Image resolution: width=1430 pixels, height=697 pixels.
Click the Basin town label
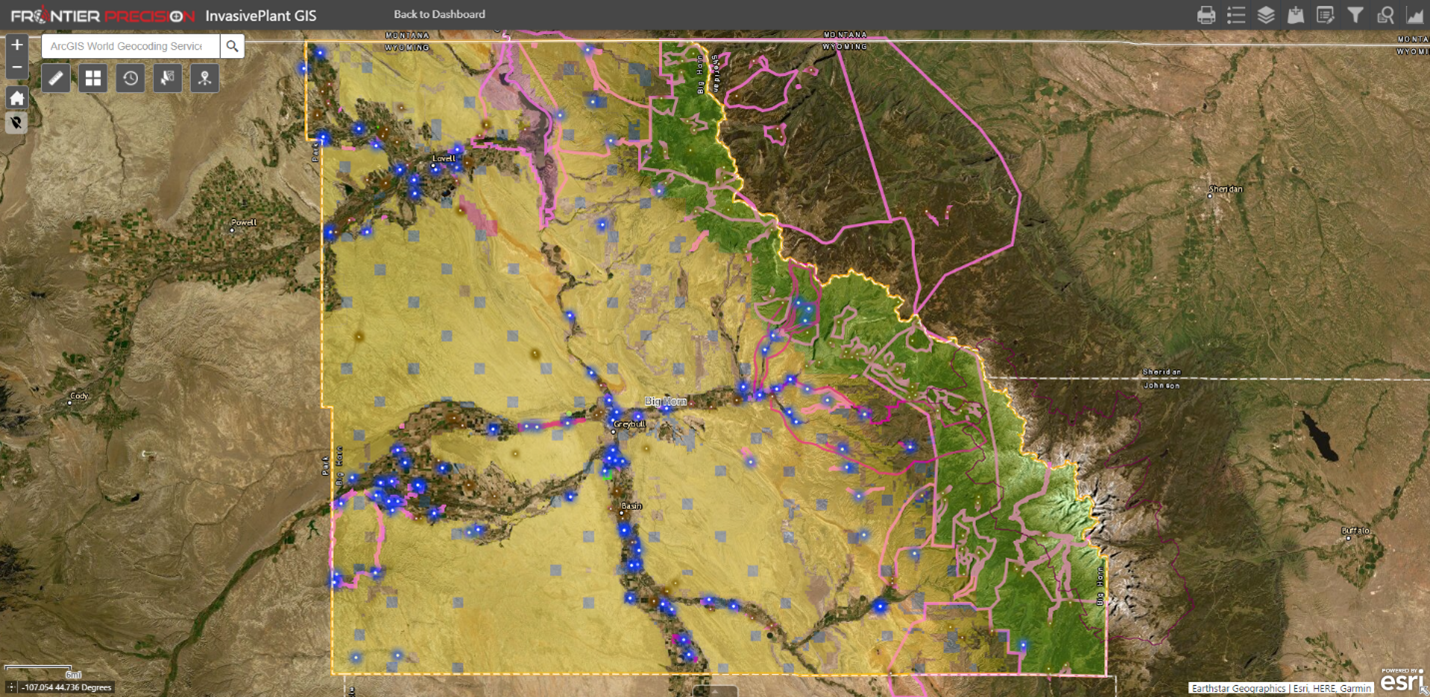[x=631, y=506]
